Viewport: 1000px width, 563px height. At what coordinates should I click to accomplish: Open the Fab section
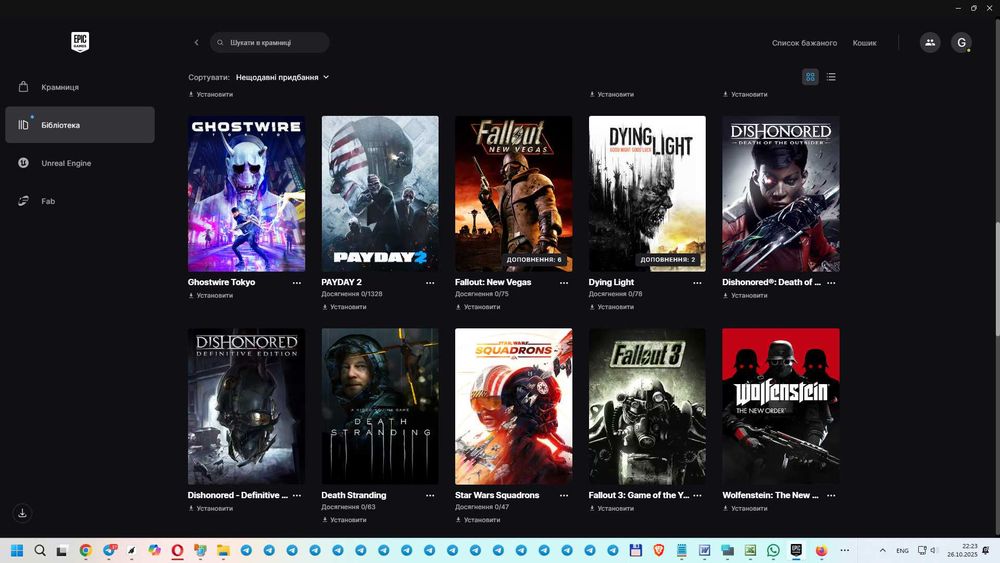[x=80, y=201]
